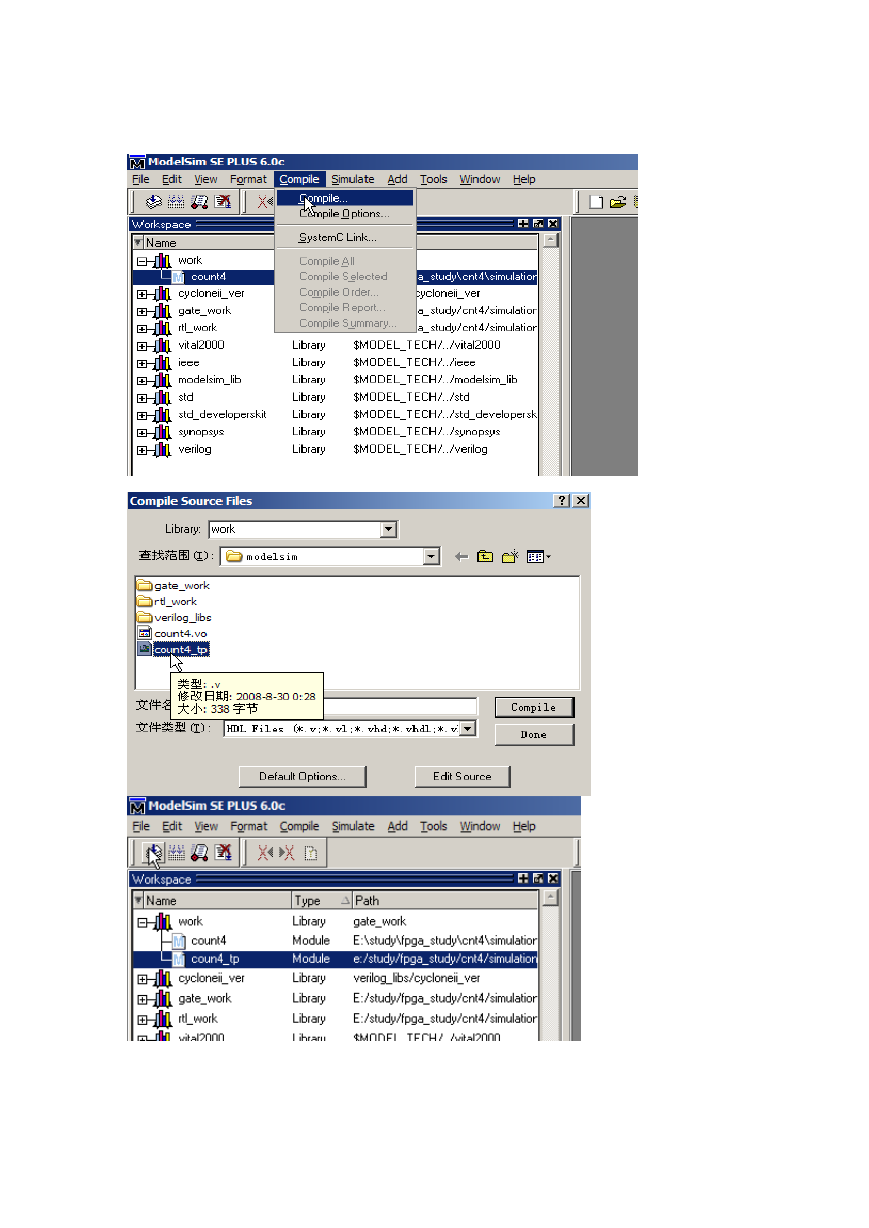Image resolution: width=869 pixels, height=1228 pixels.
Task: Select the gate_work folder in file list
Action: [x=173, y=585]
